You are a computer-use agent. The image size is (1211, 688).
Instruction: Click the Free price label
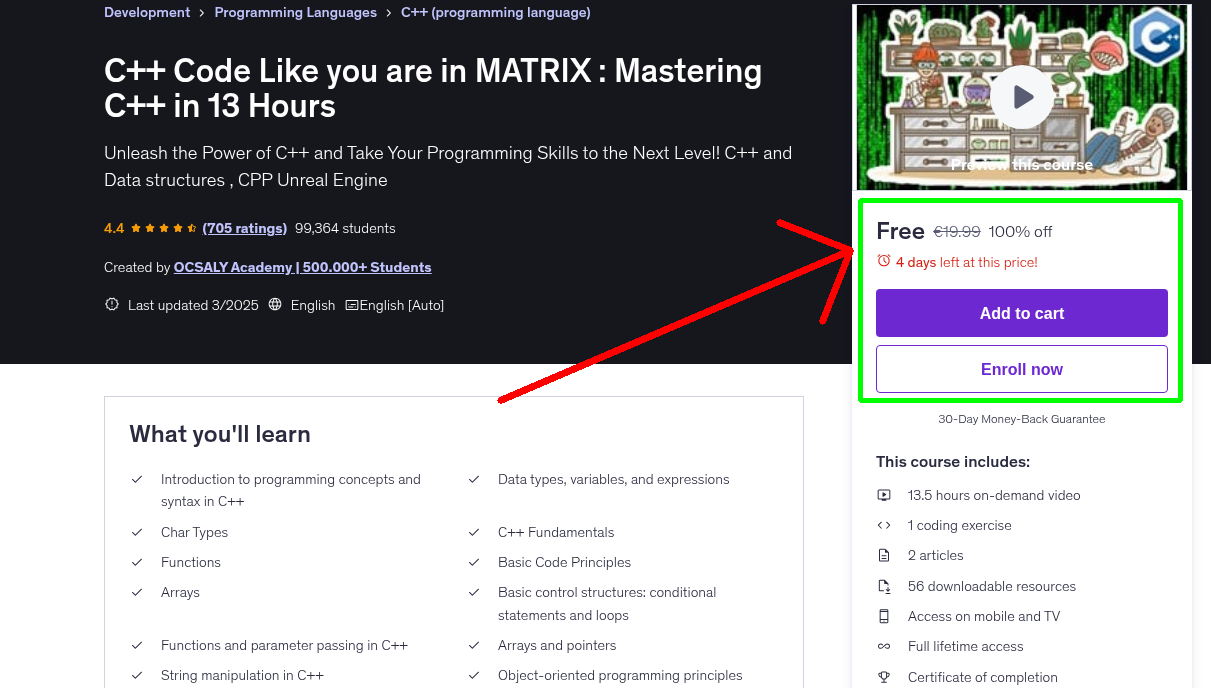[x=900, y=231]
